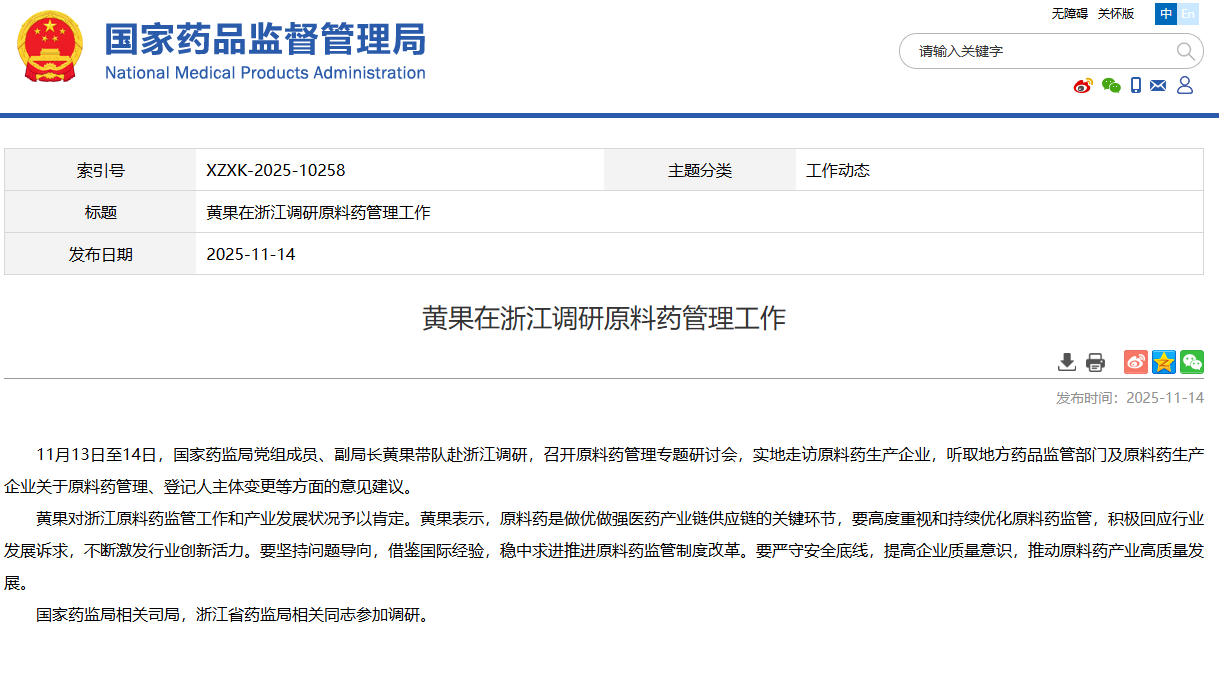Image resolution: width=1219 pixels, height=684 pixels.
Task: Open the 关怀版 care version link
Action: [x=1113, y=14]
